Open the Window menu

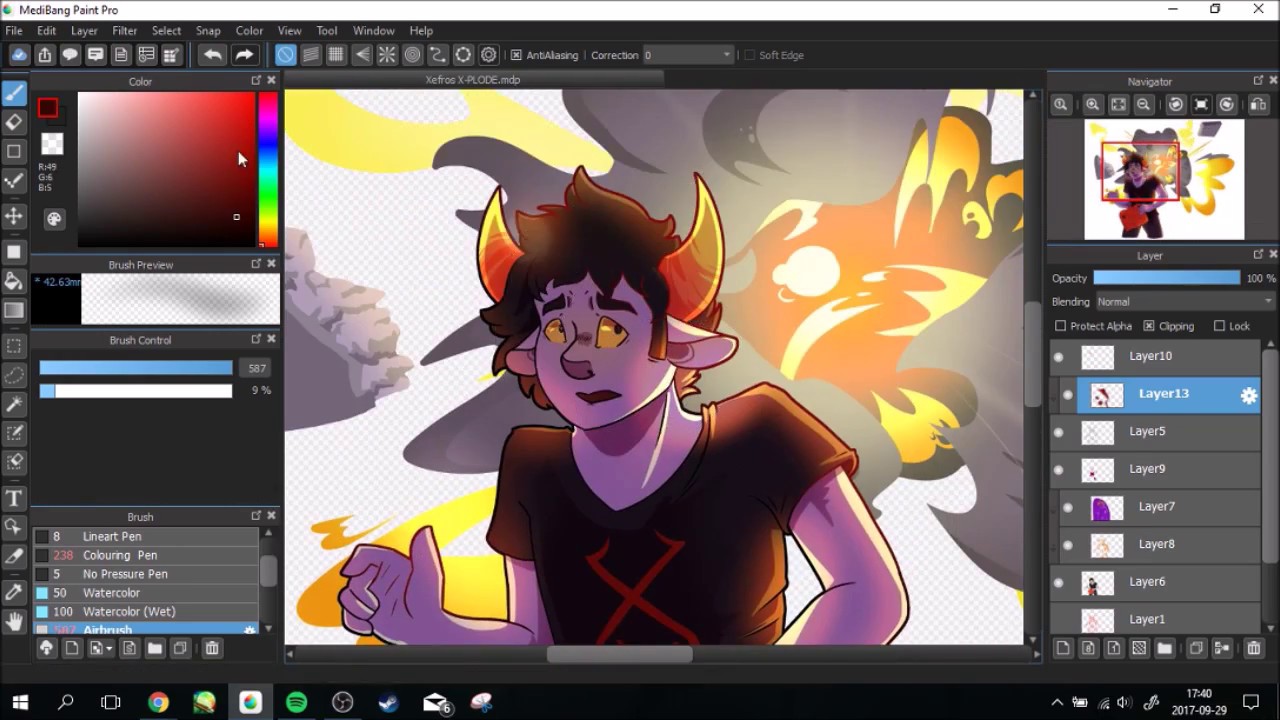(373, 31)
